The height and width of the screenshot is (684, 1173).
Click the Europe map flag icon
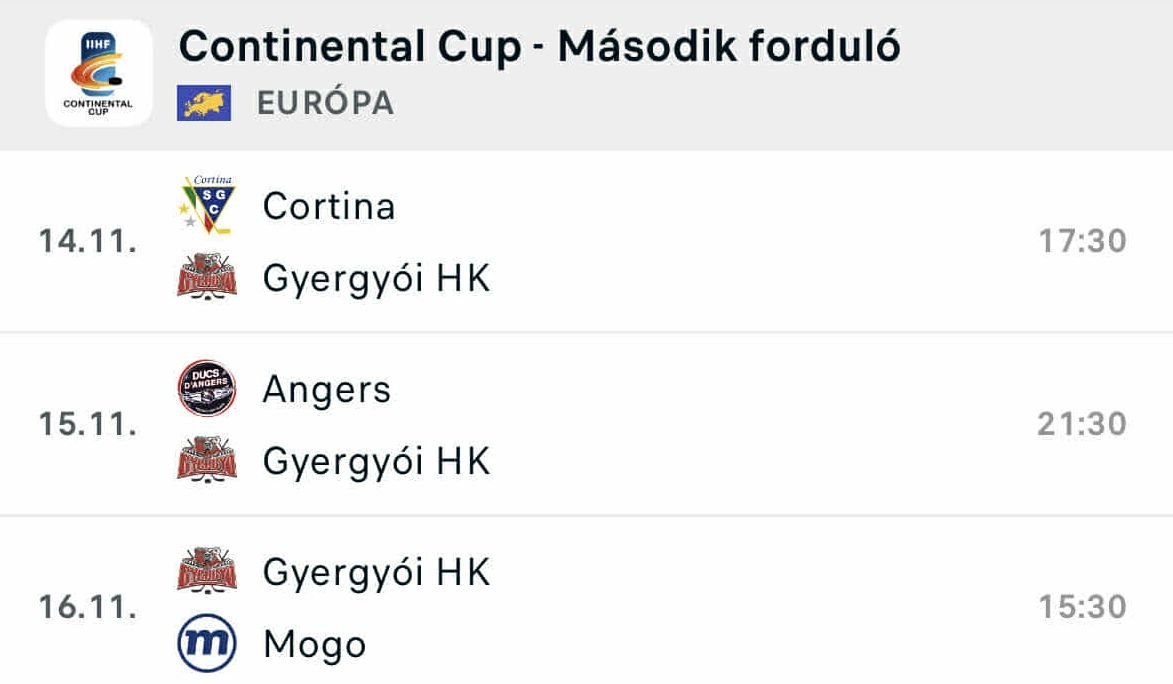point(204,103)
